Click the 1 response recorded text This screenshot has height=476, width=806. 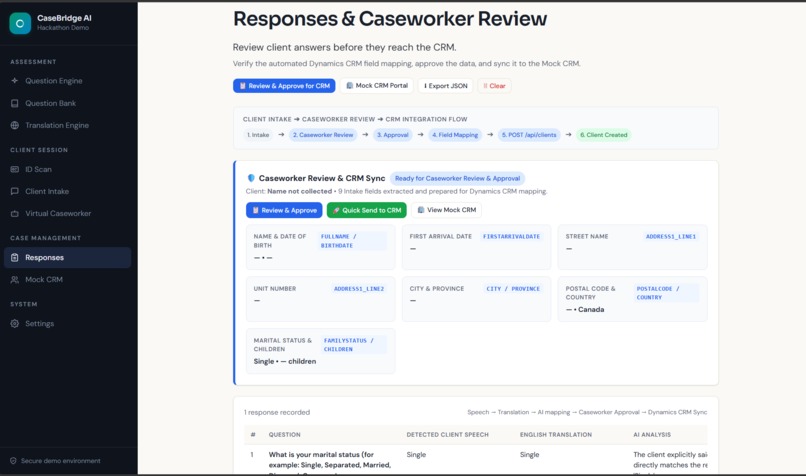tap(277, 412)
